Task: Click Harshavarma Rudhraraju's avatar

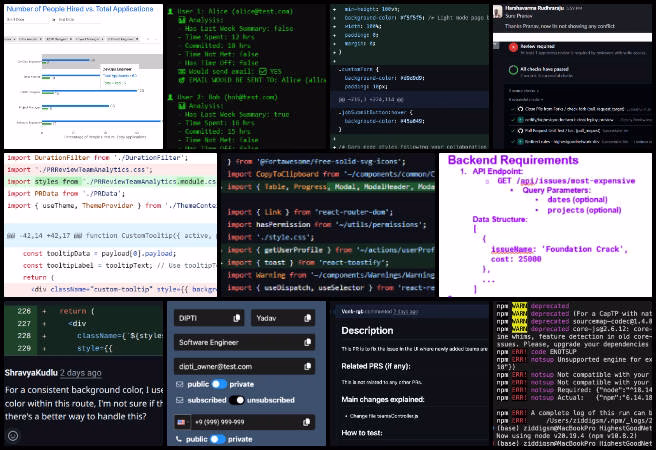Action: pyautogui.click(x=497, y=12)
